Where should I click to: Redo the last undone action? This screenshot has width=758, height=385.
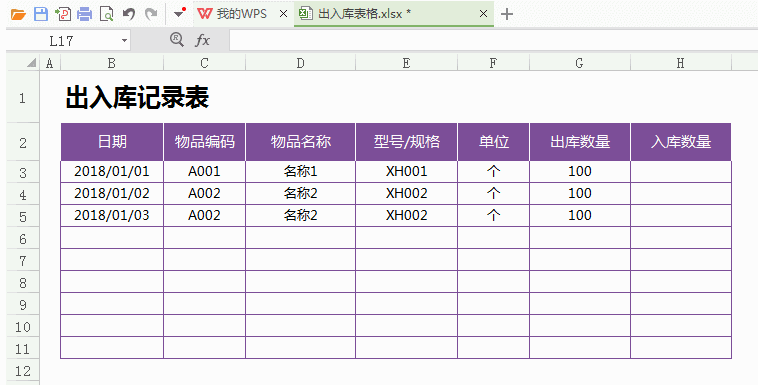(x=151, y=14)
